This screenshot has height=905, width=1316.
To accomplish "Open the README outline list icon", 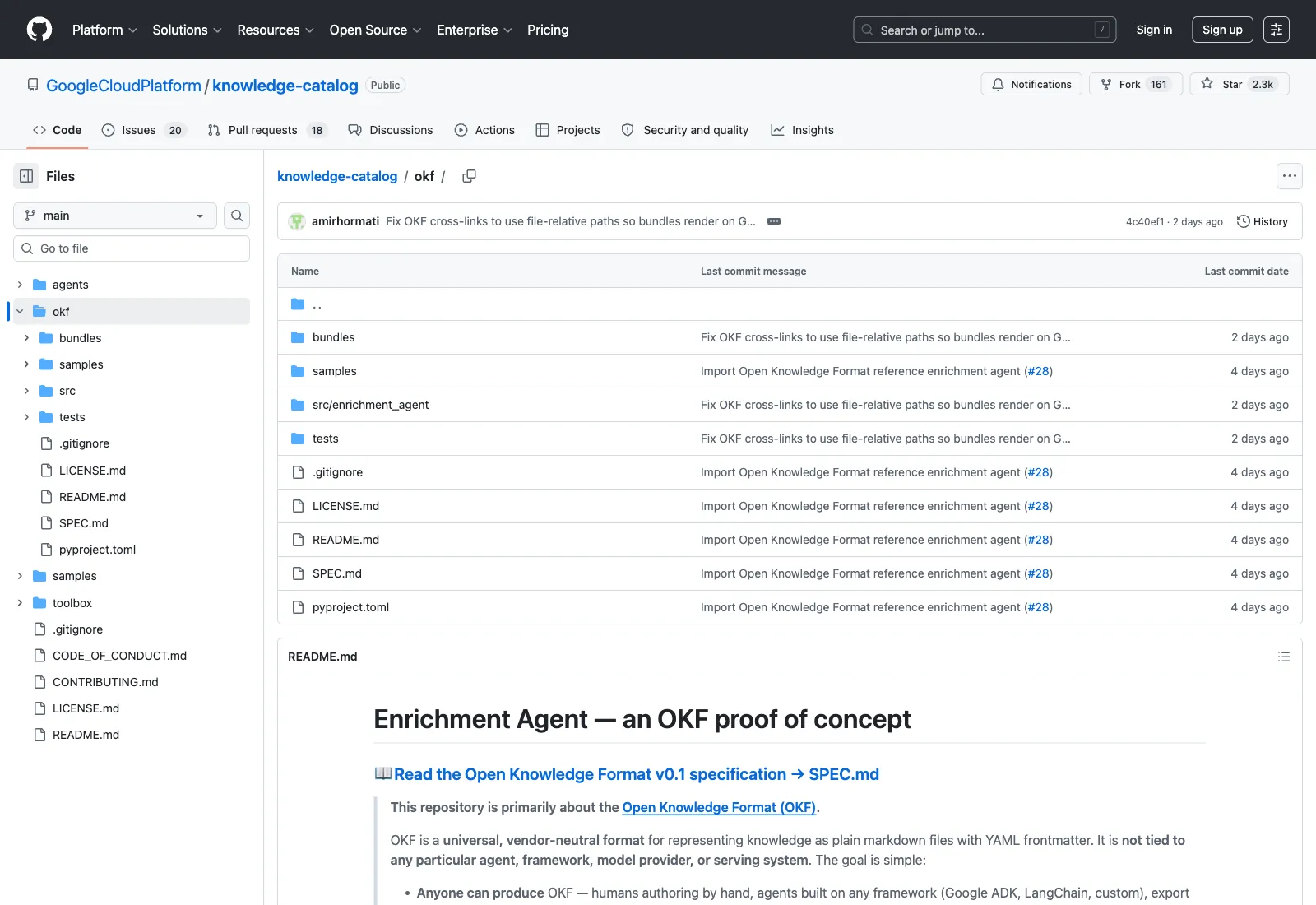I will click(1283, 657).
